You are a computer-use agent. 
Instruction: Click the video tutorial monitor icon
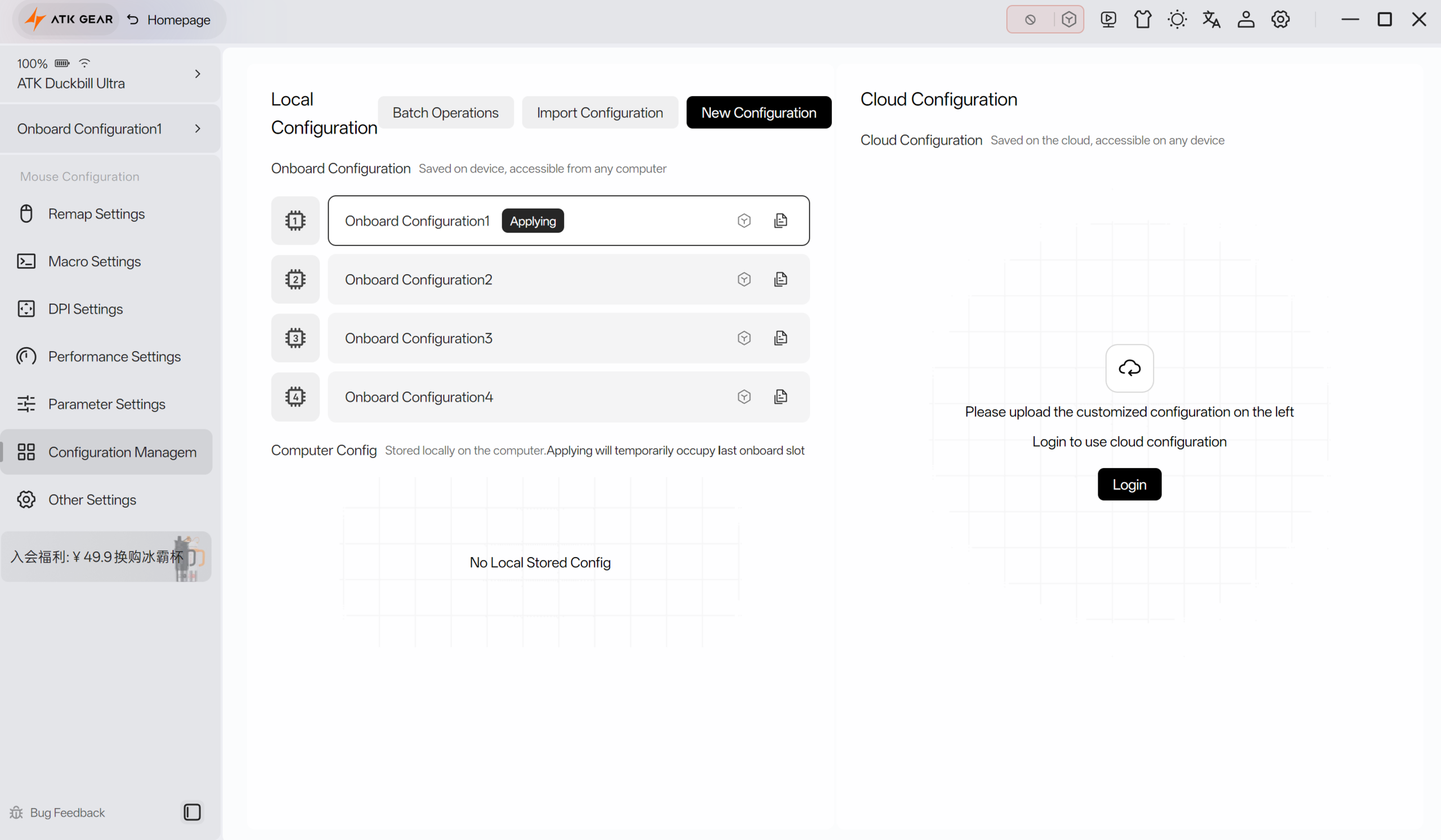point(1108,20)
